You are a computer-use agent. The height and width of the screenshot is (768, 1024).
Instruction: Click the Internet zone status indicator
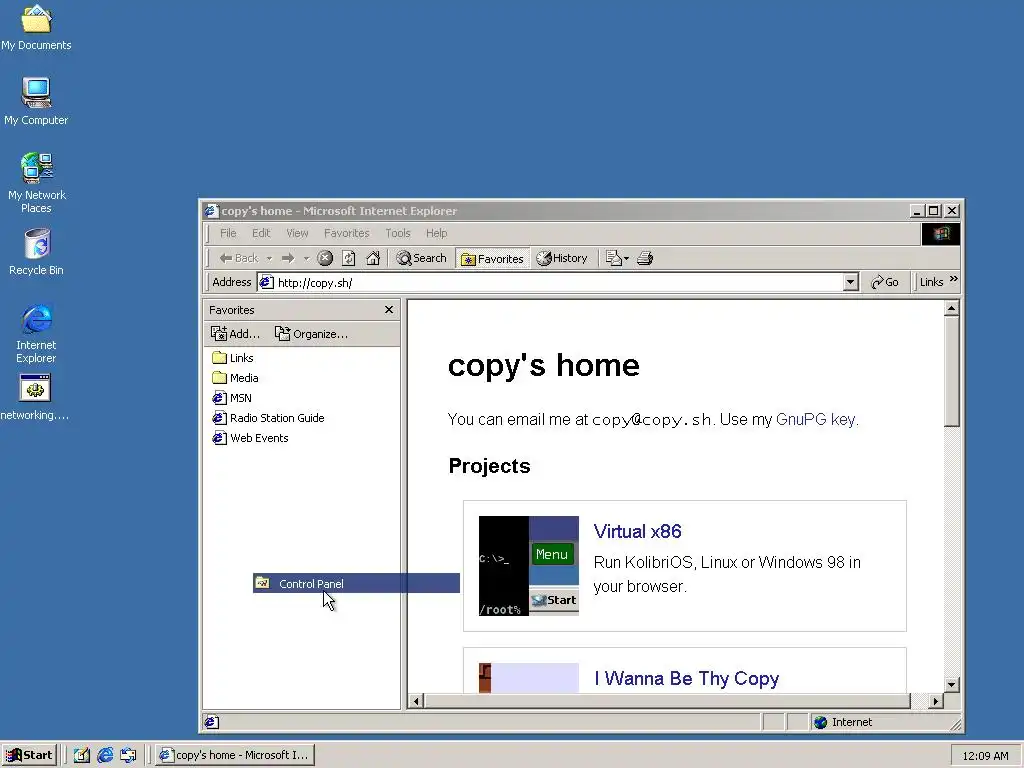881,722
